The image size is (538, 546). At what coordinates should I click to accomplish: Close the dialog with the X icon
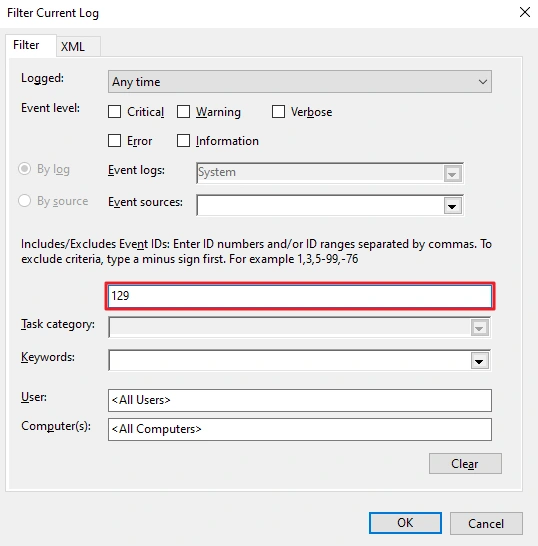coord(524,12)
